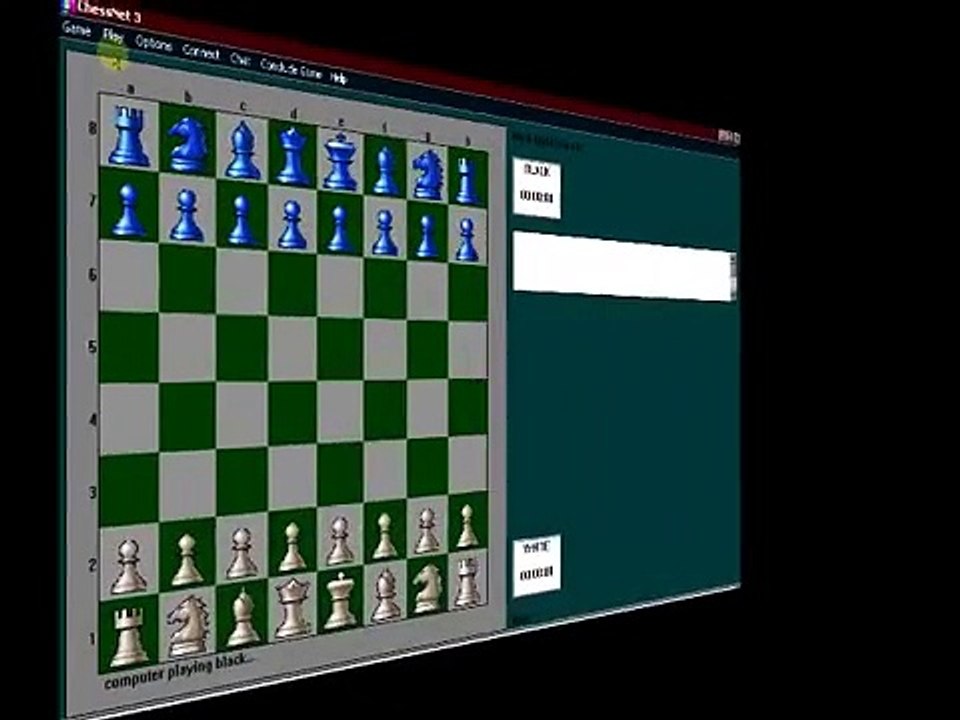Pick the white pawn on a2
The image size is (960, 720).
tap(128, 567)
